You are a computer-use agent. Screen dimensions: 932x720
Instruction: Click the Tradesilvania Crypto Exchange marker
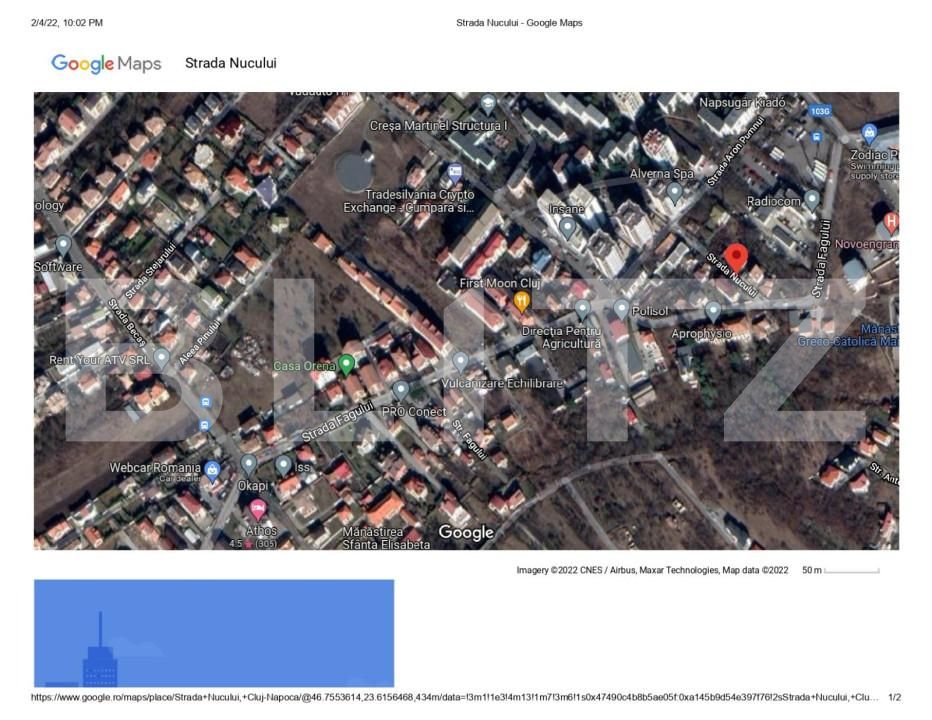[x=455, y=173]
